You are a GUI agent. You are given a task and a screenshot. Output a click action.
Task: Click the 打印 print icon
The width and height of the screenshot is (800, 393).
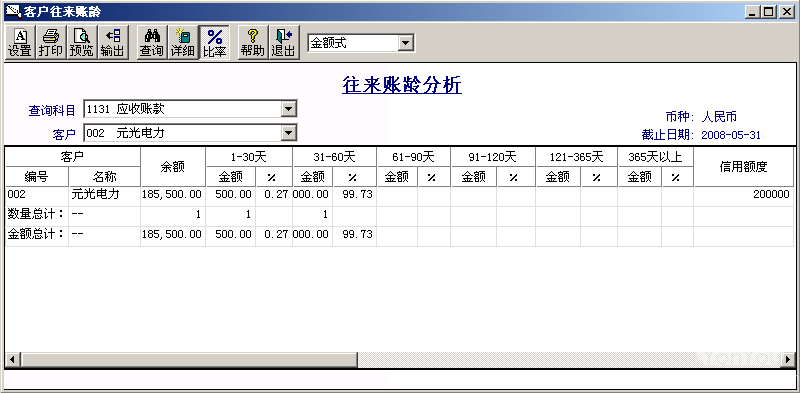pos(51,43)
